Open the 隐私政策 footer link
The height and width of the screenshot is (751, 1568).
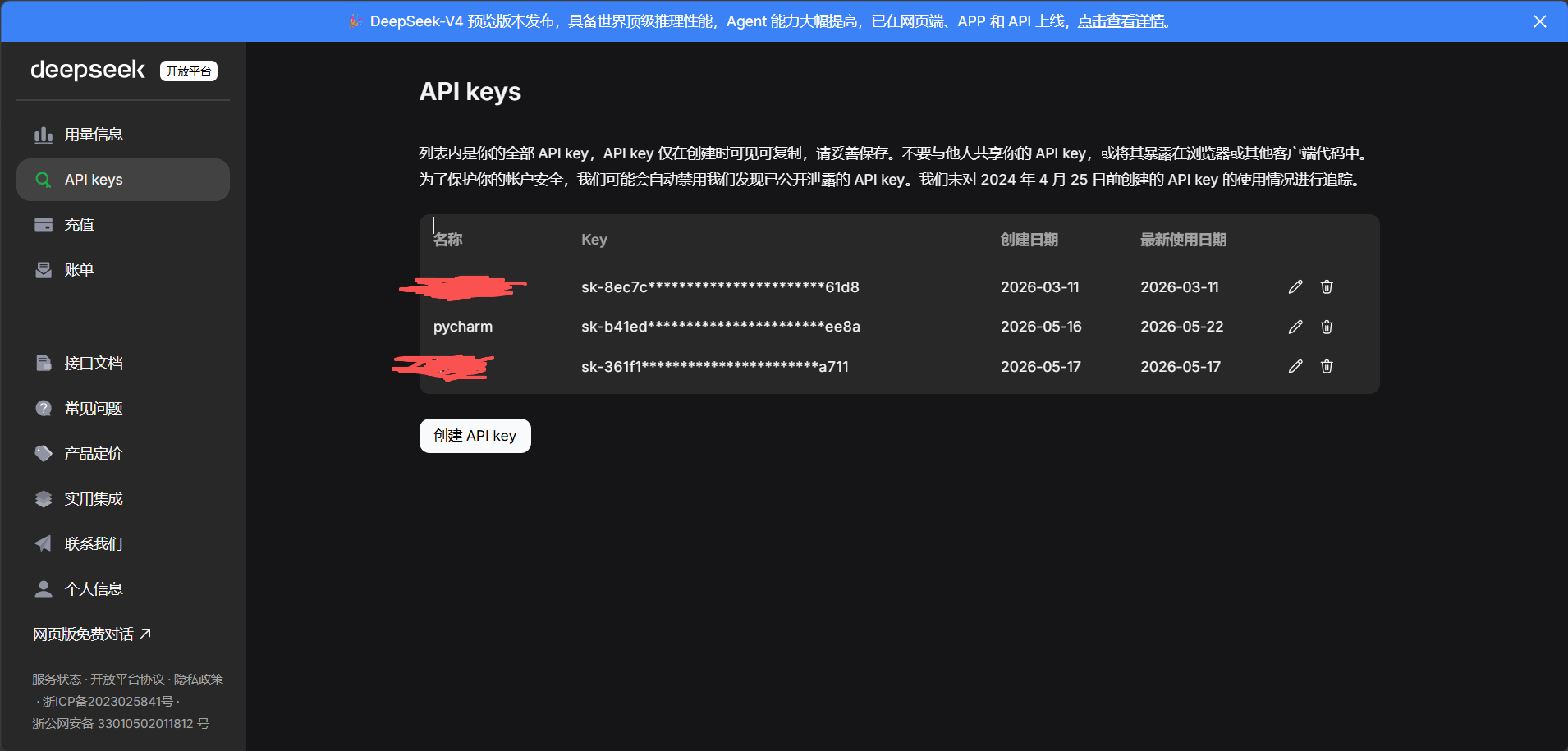(x=199, y=679)
